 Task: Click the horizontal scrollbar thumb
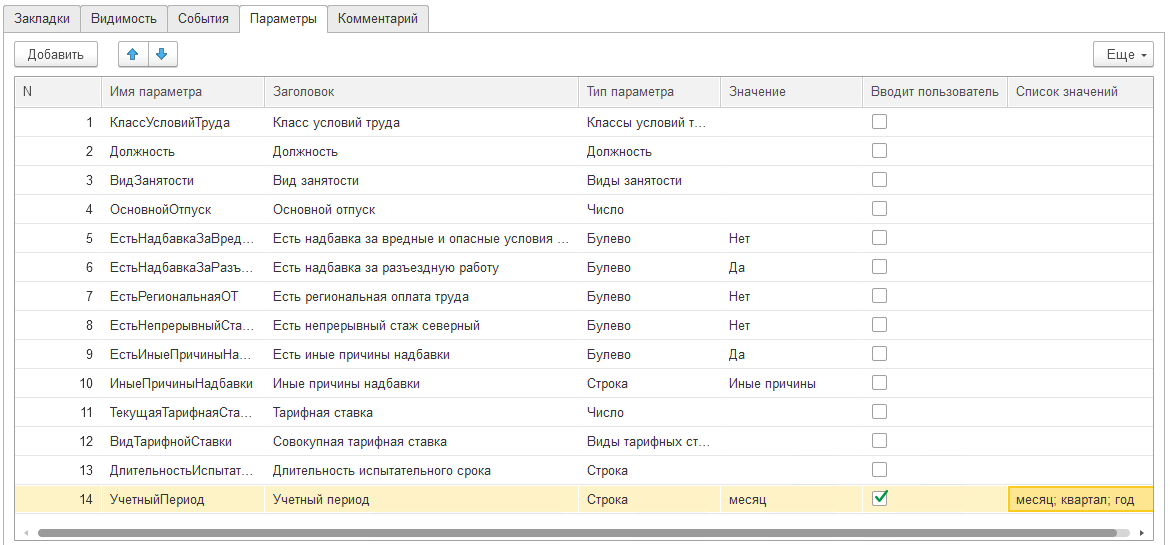pos(577,533)
